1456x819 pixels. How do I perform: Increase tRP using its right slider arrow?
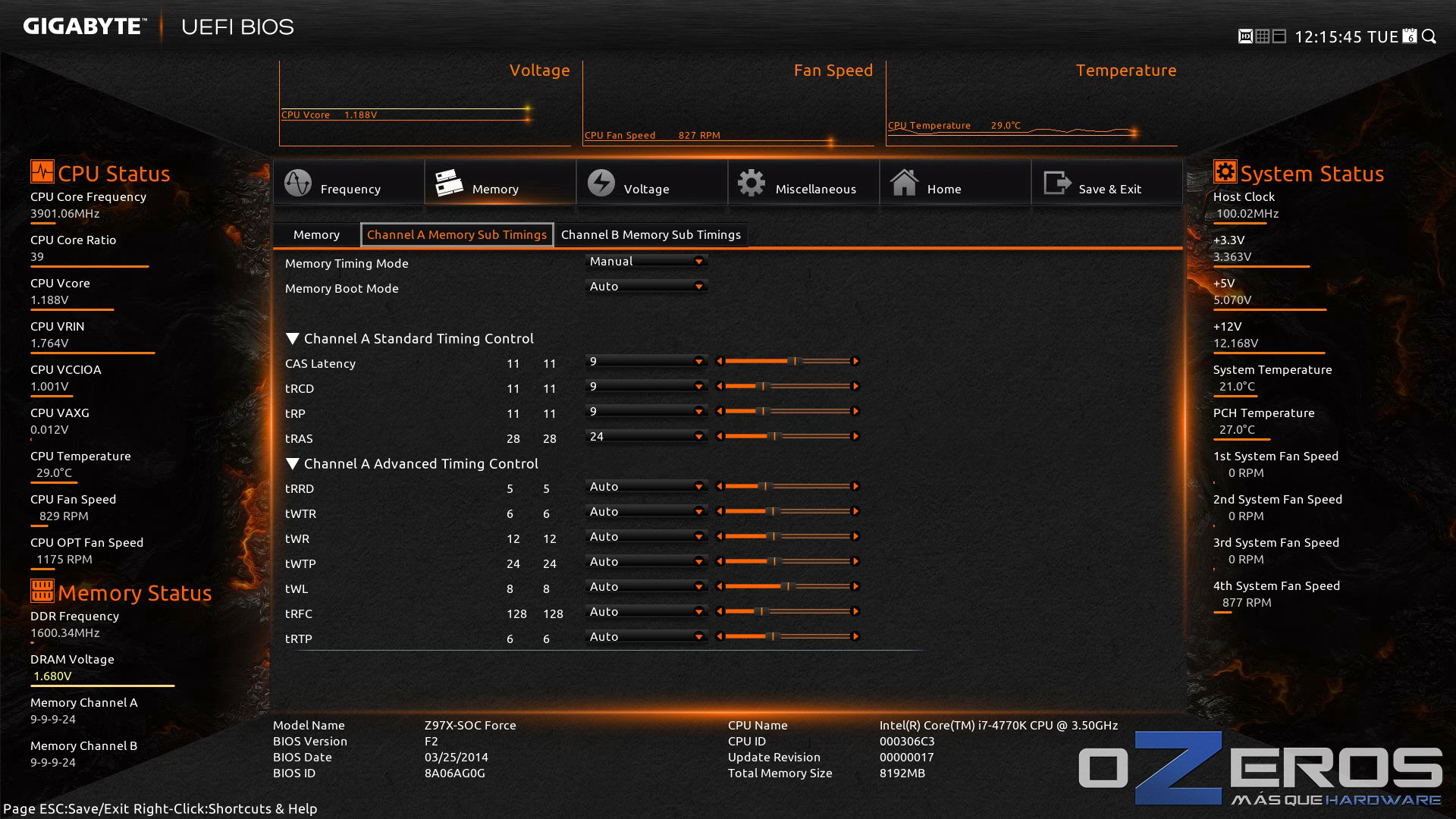point(855,412)
